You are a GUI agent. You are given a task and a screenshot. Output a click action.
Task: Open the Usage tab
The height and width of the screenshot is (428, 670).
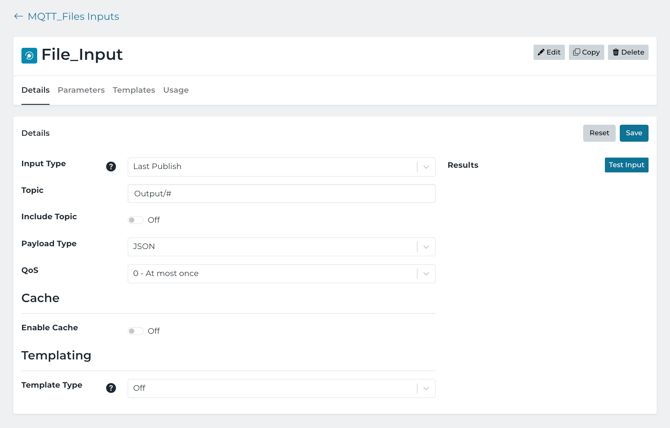coord(176,90)
